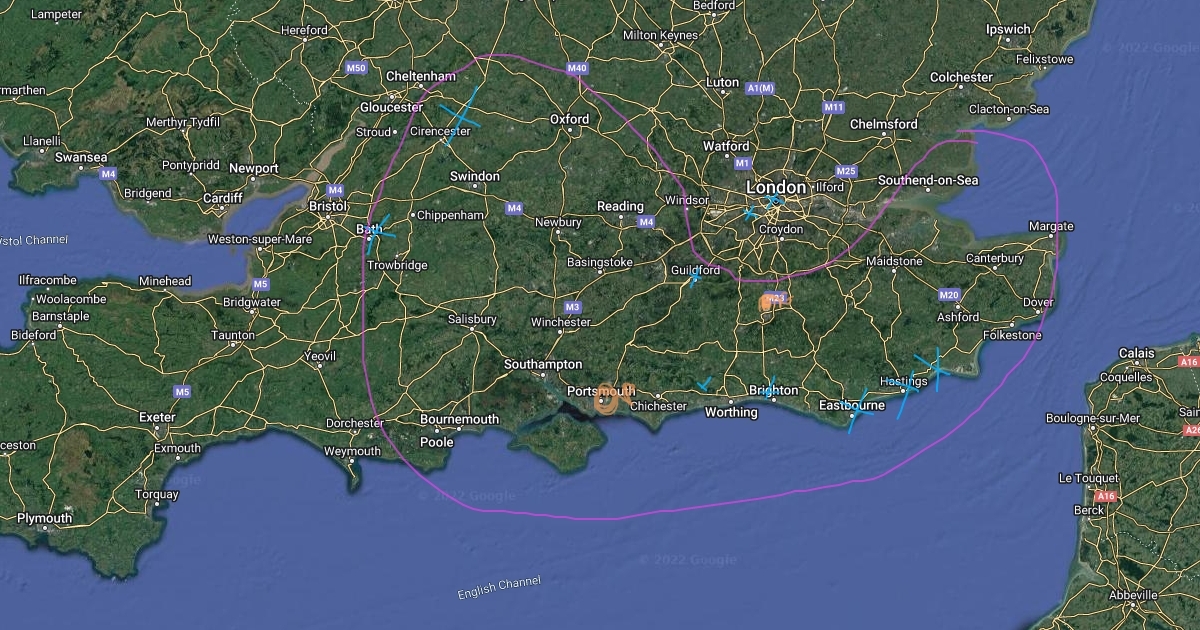
Task: Click the M20 shield near Ashford
Action: 949,295
